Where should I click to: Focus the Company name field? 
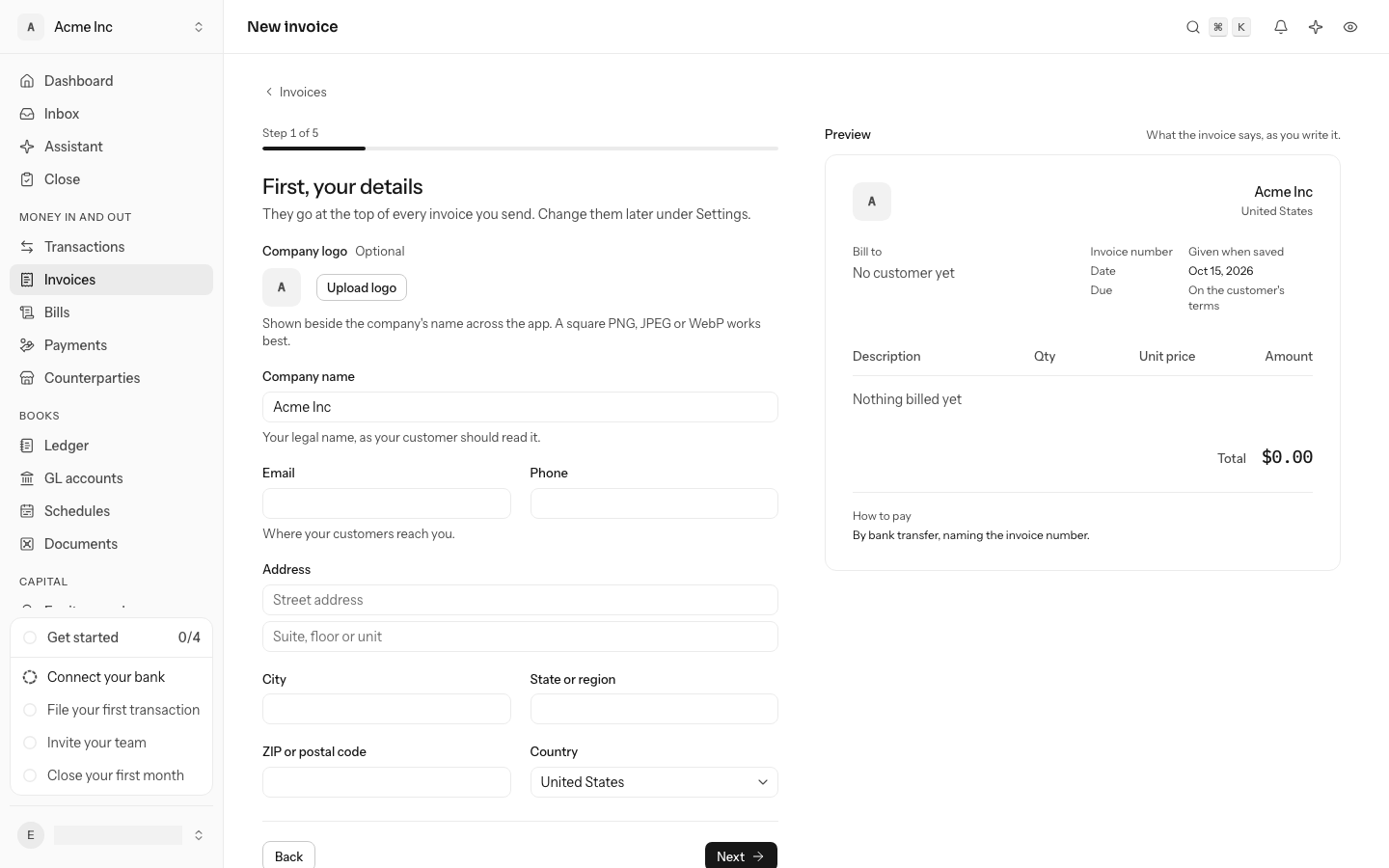pos(520,407)
